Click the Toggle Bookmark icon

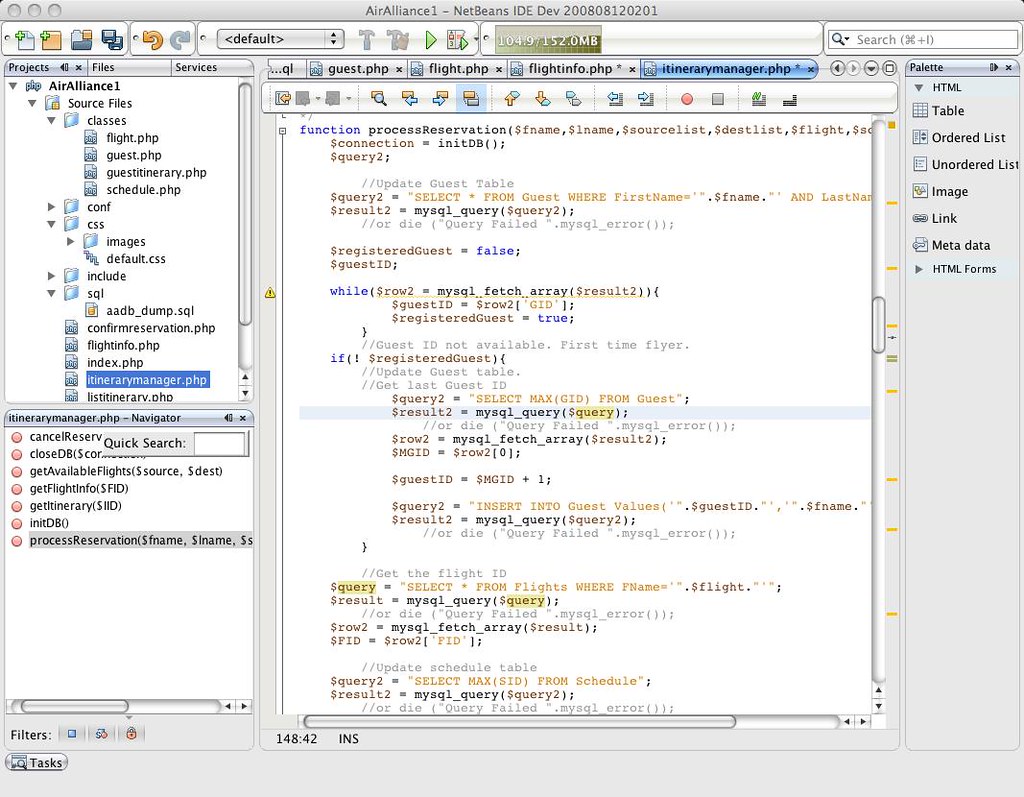point(573,99)
